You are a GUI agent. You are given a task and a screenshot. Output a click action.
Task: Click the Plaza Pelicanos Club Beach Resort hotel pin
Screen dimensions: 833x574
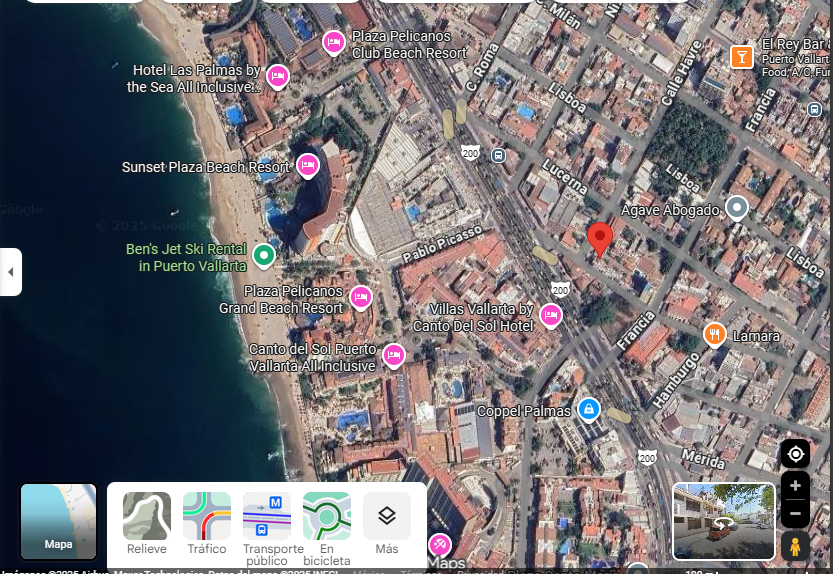[x=334, y=43]
